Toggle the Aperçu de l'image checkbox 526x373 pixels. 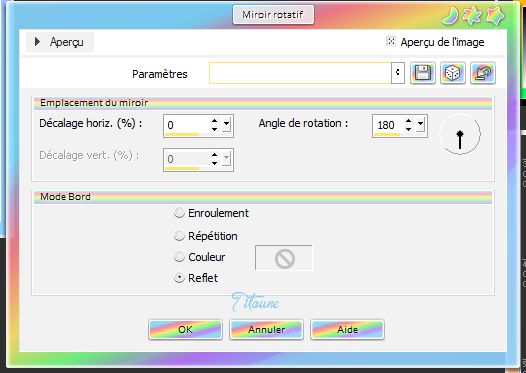pos(391,41)
